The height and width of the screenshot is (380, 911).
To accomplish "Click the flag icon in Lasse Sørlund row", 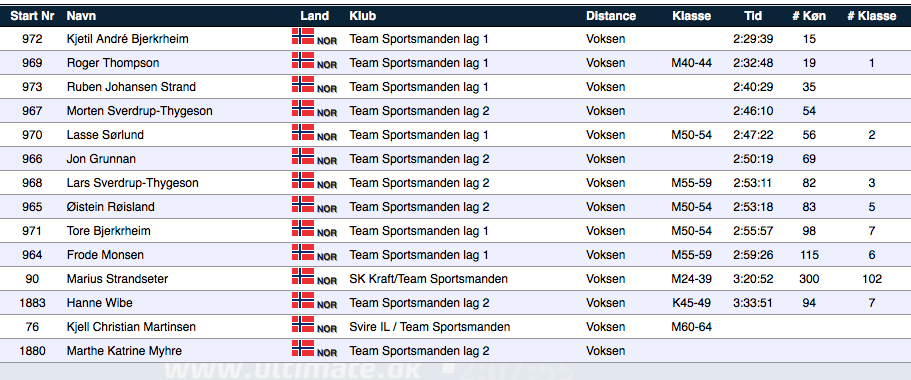I will (303, 132).
